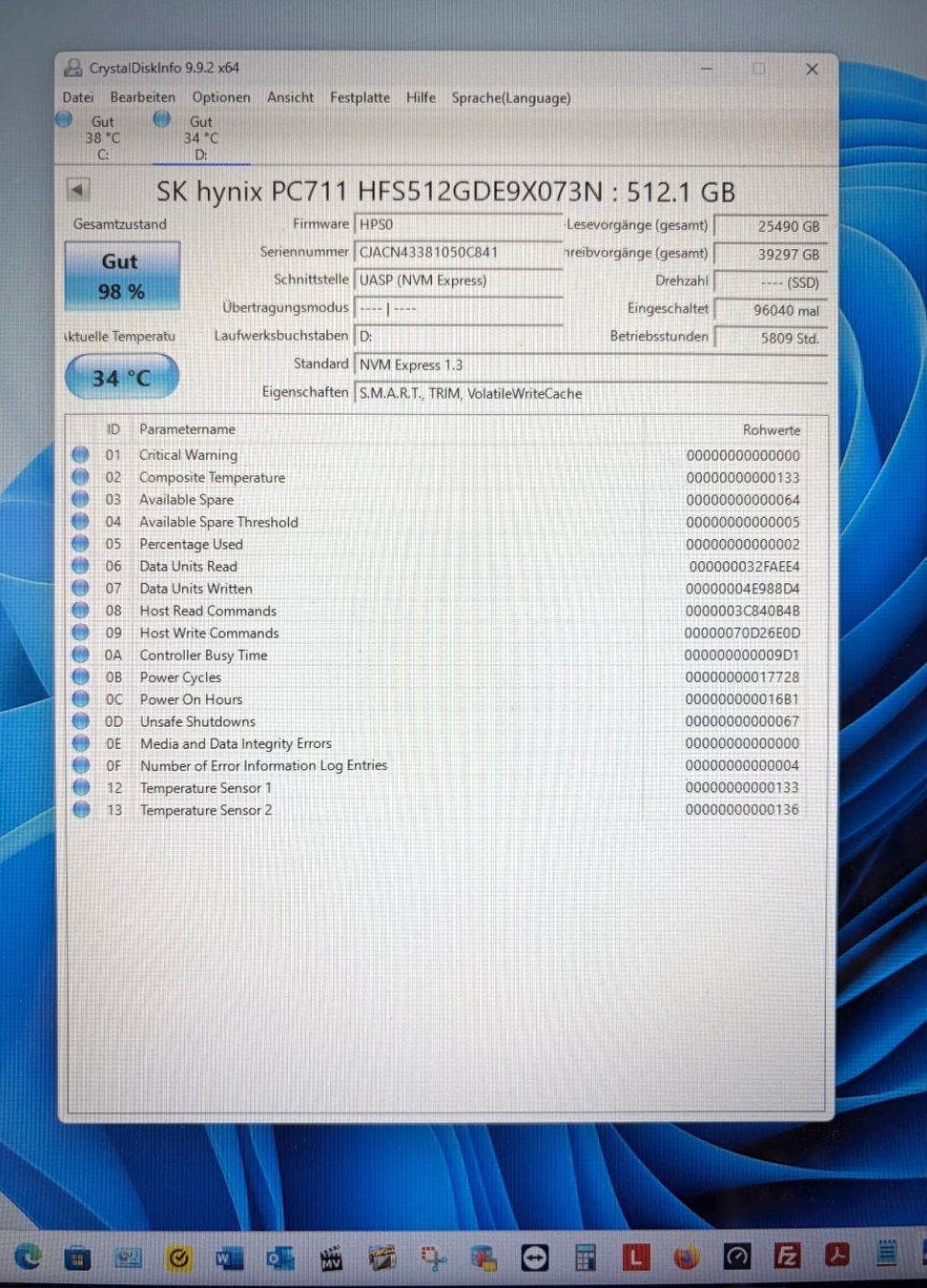Click status dot of Power On Hours row
Screen dimensions: 927x1288
click(81, 699)
